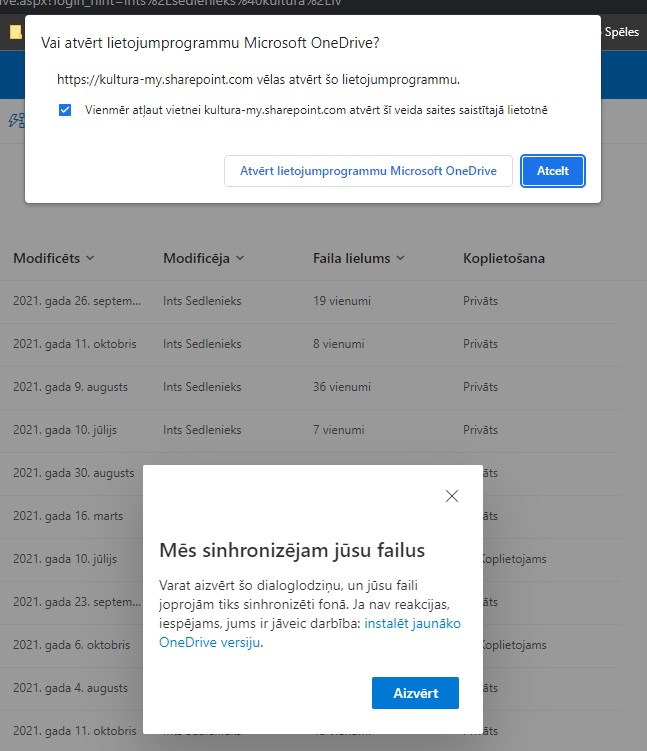
Task: Click the 7 vienumi size cell
Action: (339, 430)
